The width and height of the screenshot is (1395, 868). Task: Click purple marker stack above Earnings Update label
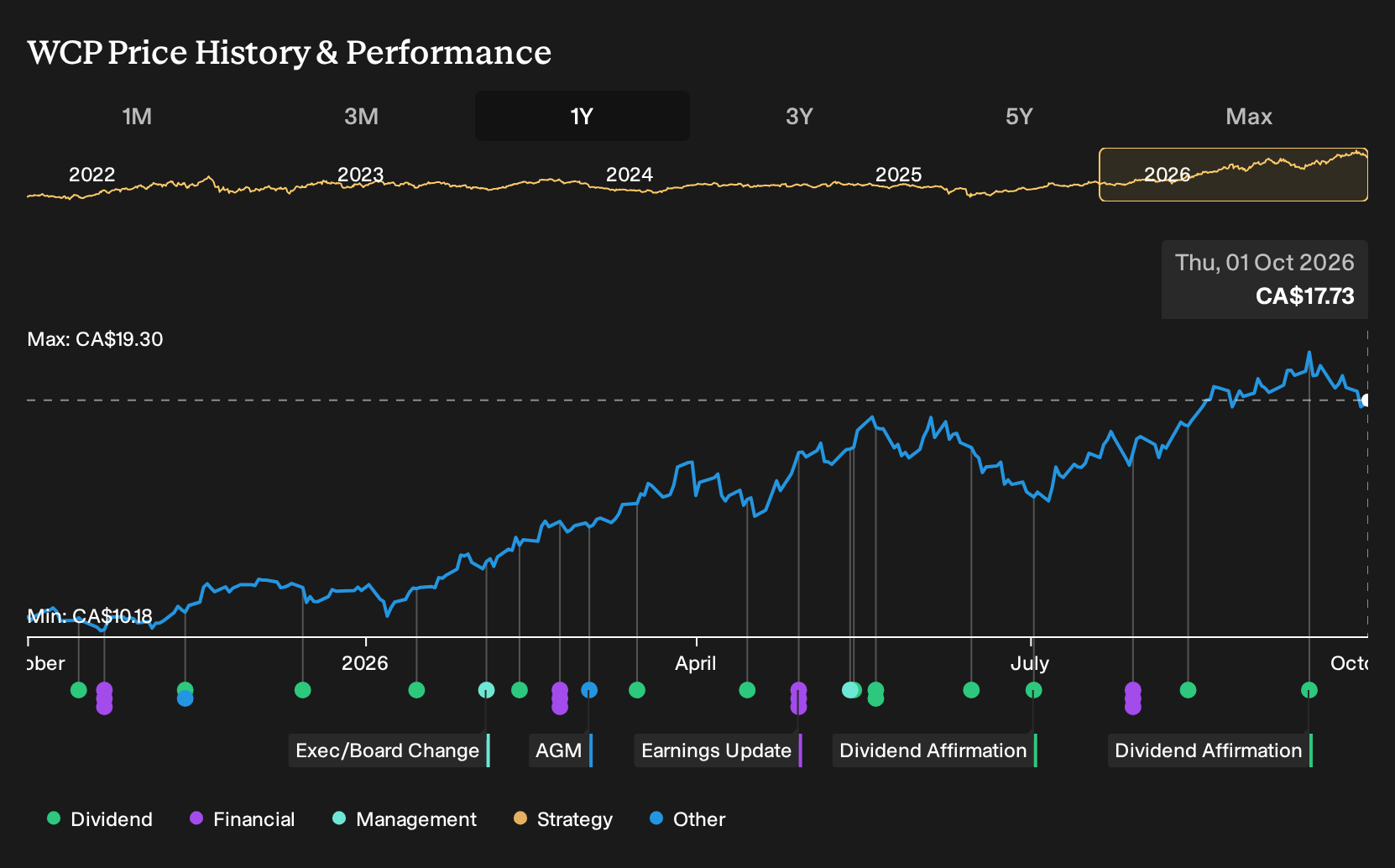coord(798,698)
